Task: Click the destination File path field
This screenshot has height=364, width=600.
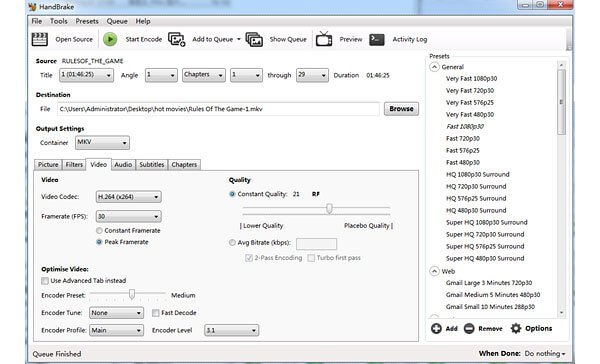Action: pos(218,109)
